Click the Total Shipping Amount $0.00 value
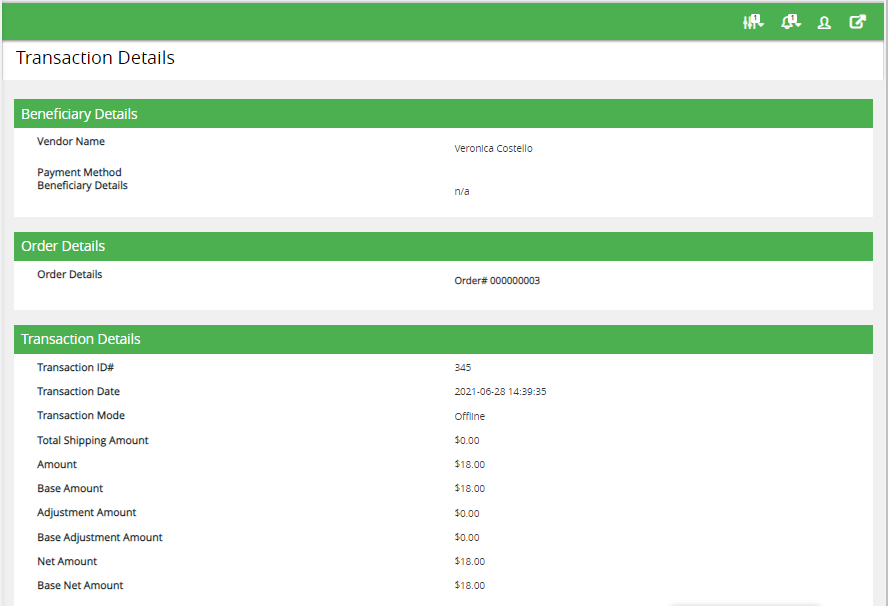 (467, 441)
